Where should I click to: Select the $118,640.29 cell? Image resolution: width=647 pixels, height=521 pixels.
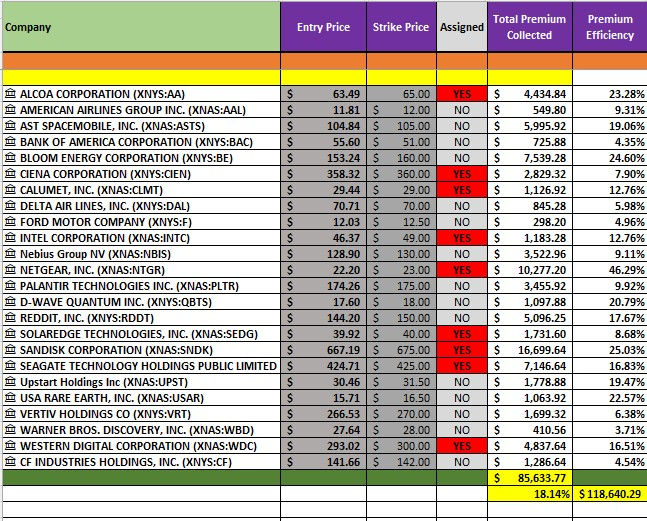(x=610, y=494)
